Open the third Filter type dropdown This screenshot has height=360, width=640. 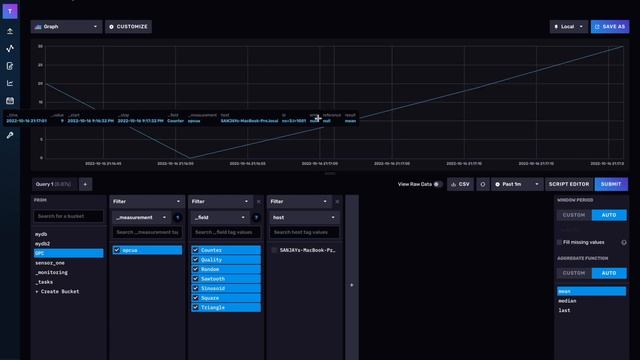[x=299, y=202]
